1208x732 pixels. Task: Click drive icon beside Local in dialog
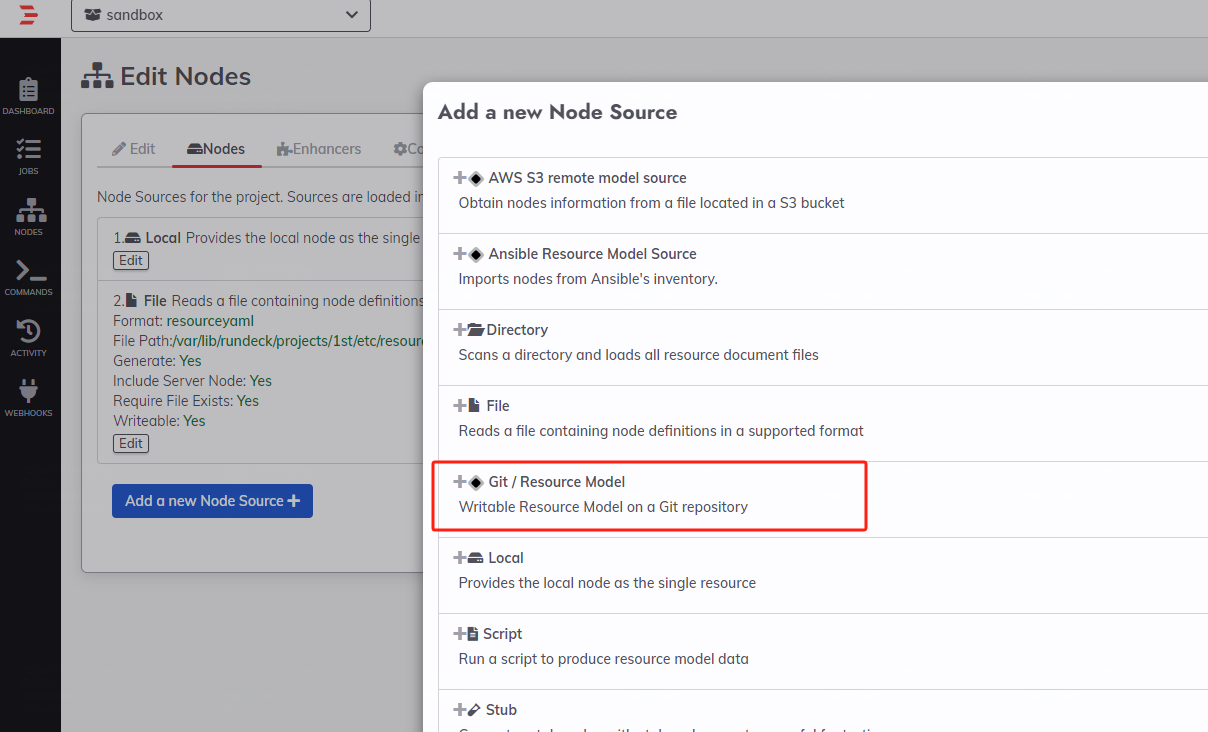coord(476,558)
